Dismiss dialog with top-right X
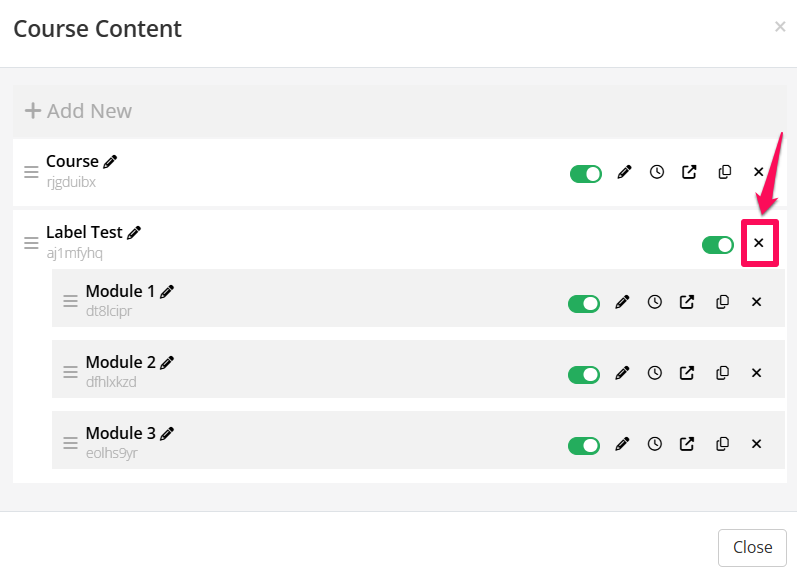Image resolution: width=797 pixels, height=576 pixels. (x=780, y=27)
